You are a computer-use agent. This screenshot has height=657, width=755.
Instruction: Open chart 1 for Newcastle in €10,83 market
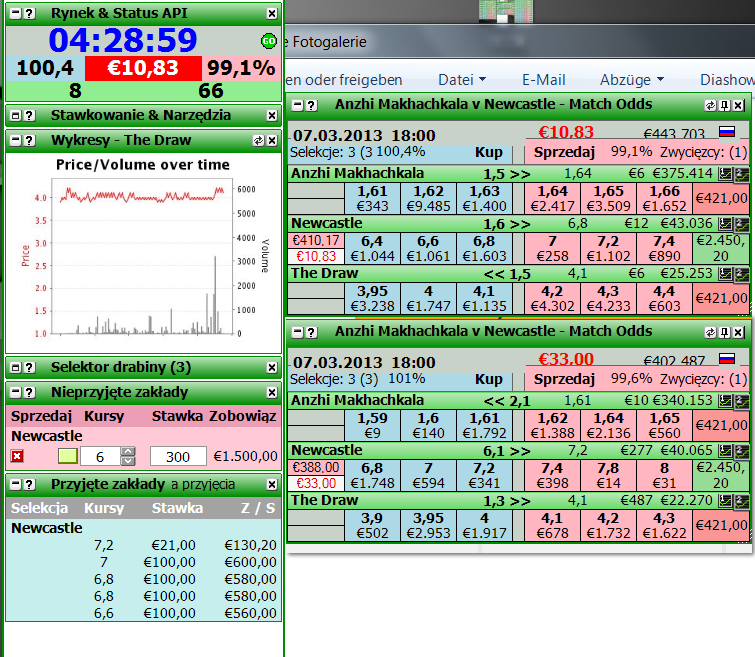click(725, 224)
